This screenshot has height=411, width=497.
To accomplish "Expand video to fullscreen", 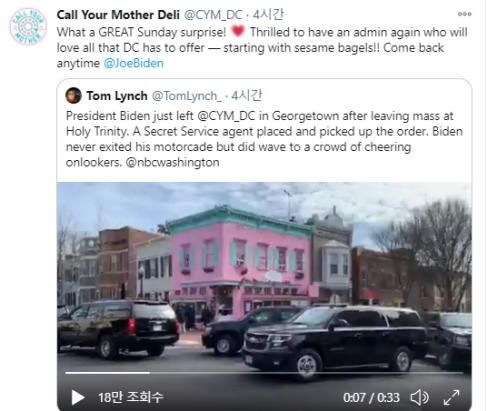I will point(452,397).
